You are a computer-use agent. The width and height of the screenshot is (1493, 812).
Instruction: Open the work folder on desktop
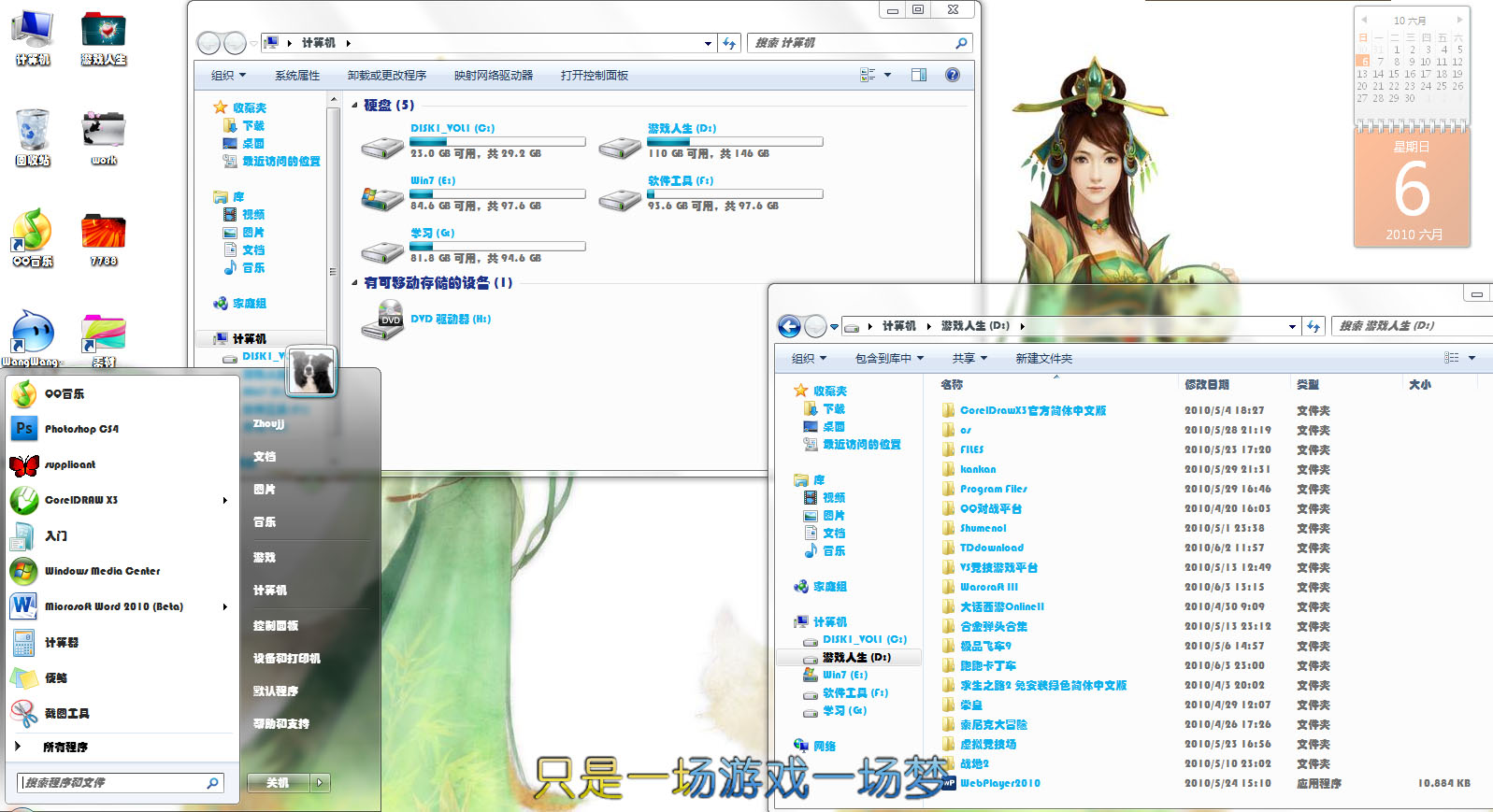pos(103,138)
